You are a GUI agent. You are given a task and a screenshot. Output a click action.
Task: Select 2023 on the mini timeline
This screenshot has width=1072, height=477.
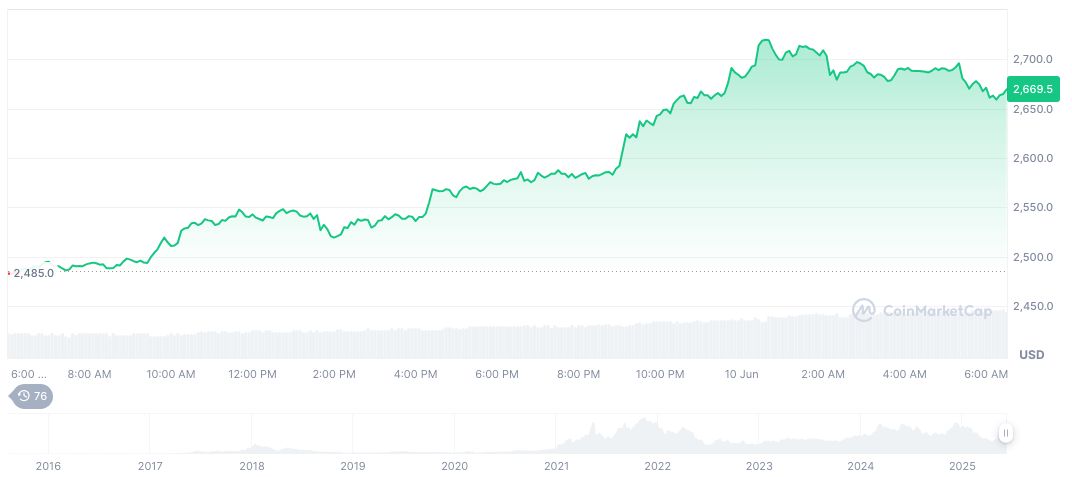759,465
